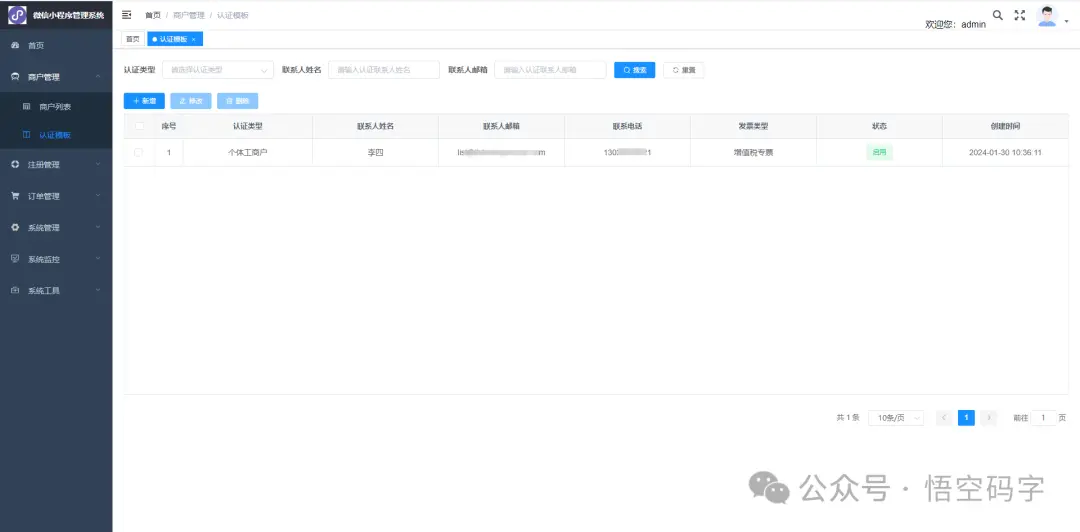Click the 共 1 条 total count text

click(848, 418)
